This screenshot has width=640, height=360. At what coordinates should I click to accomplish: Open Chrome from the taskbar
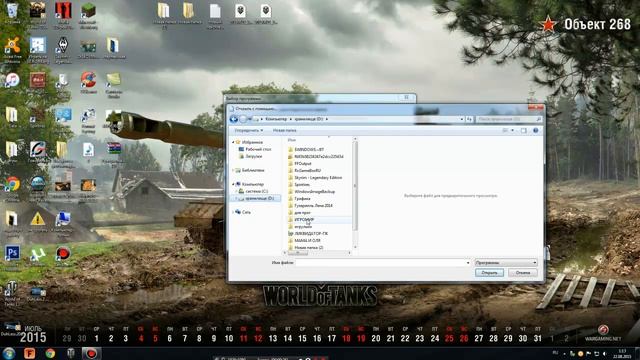click(x=50, y=353)
